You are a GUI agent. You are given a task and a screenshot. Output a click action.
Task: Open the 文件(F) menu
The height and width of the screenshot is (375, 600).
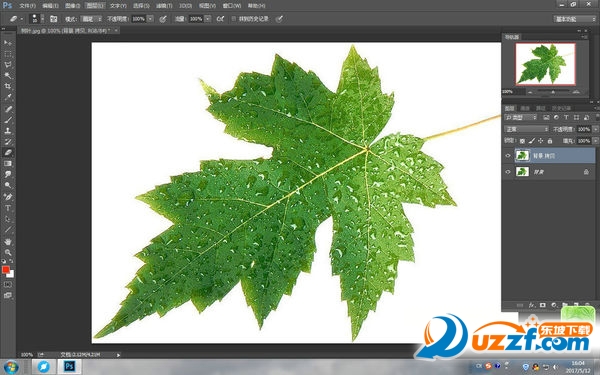pos(27,6)
